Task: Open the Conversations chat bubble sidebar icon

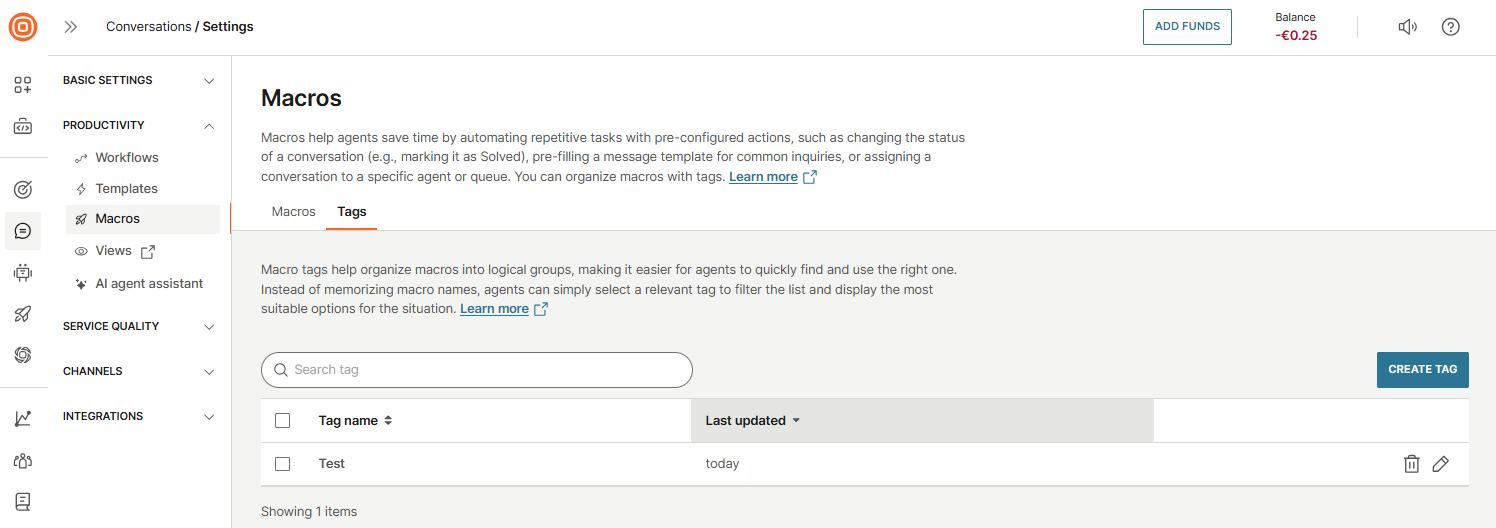Action: [x=23, y=231]
